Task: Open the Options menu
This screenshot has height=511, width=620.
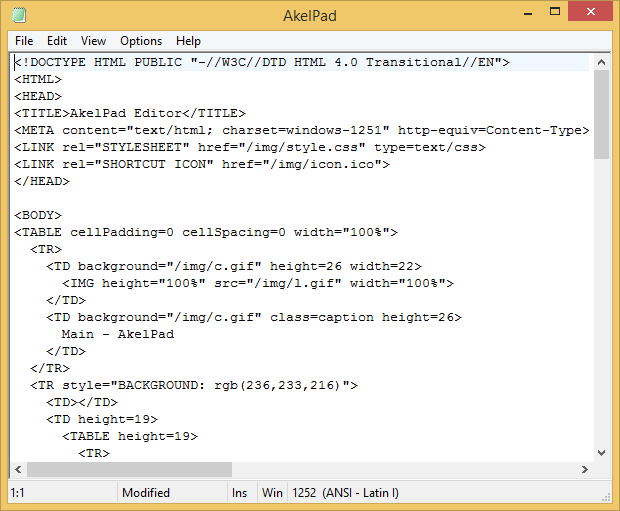Action: pyautogui.click(x=141, y=41)
